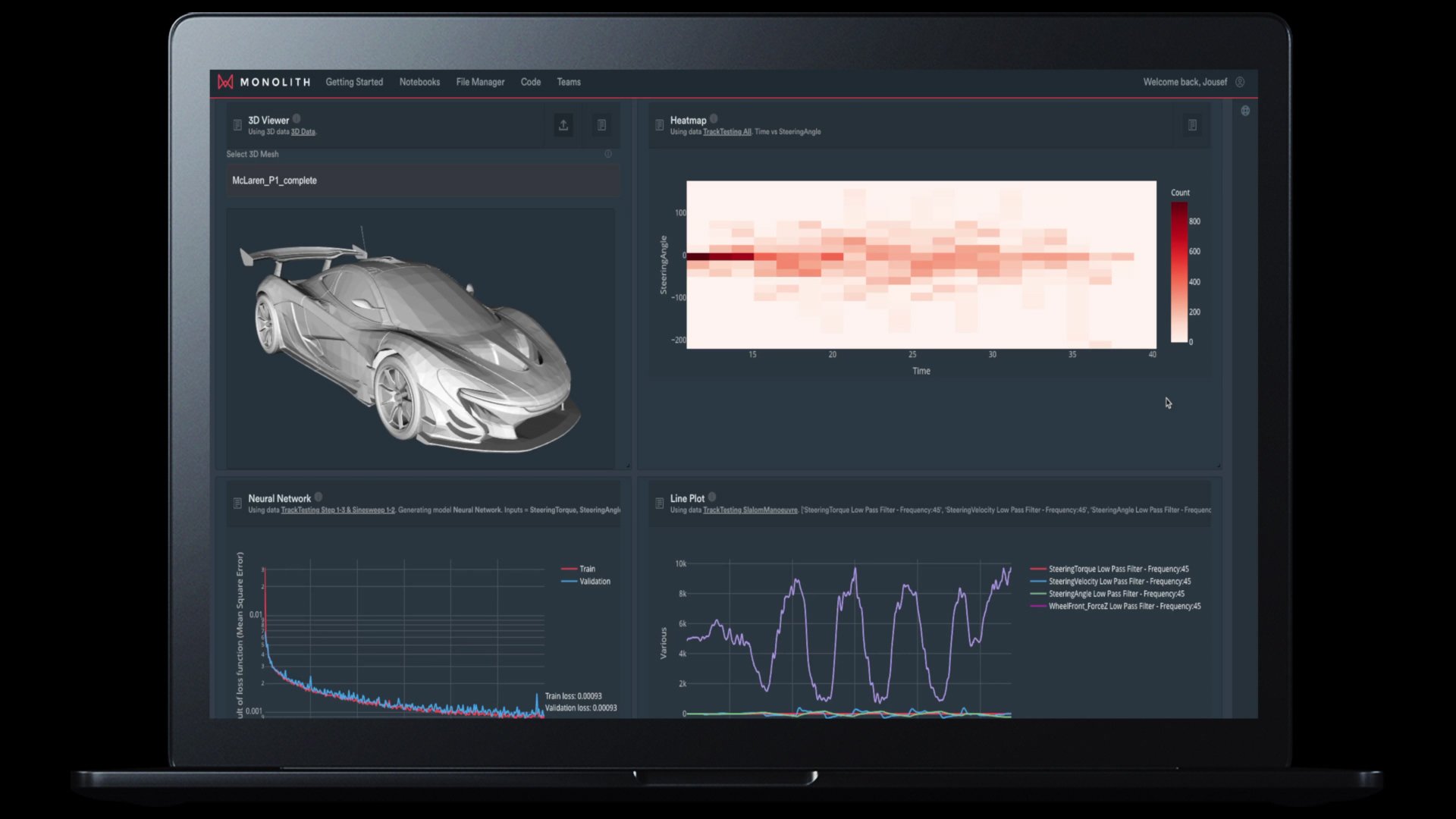Open the user profile icon next to Jousef
1456x819 pixels.
pyautogui.click(x=1241, y=82)
